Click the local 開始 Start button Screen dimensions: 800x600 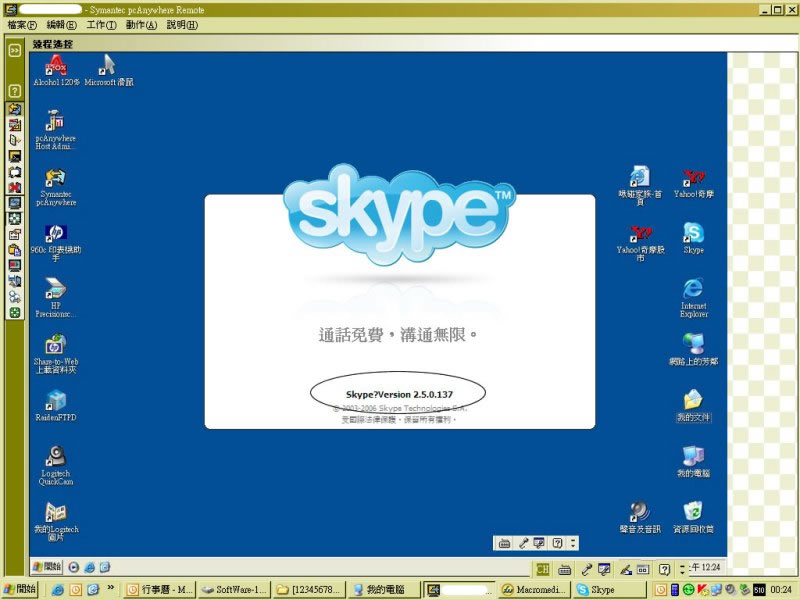tap(20, 589)
